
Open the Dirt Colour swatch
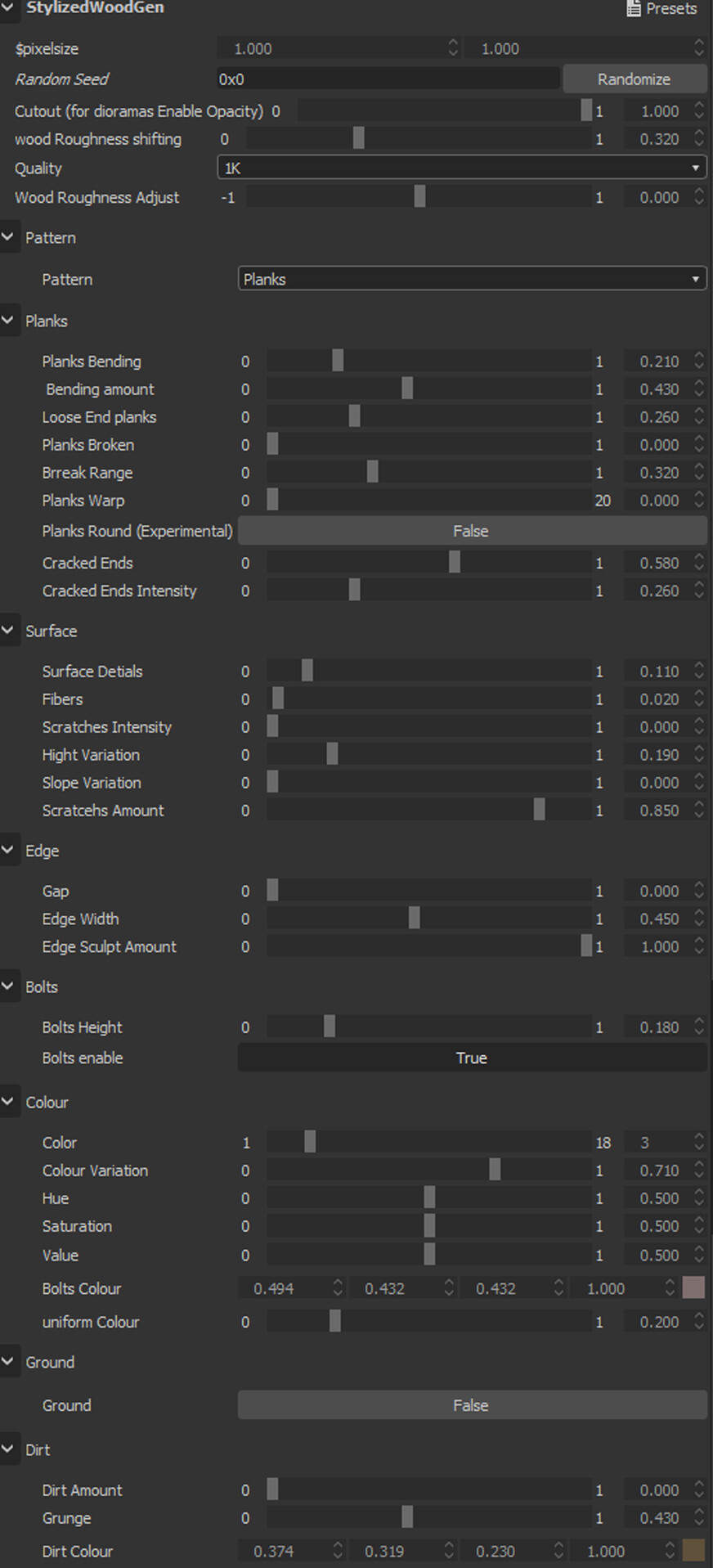tap(693, 1550)
